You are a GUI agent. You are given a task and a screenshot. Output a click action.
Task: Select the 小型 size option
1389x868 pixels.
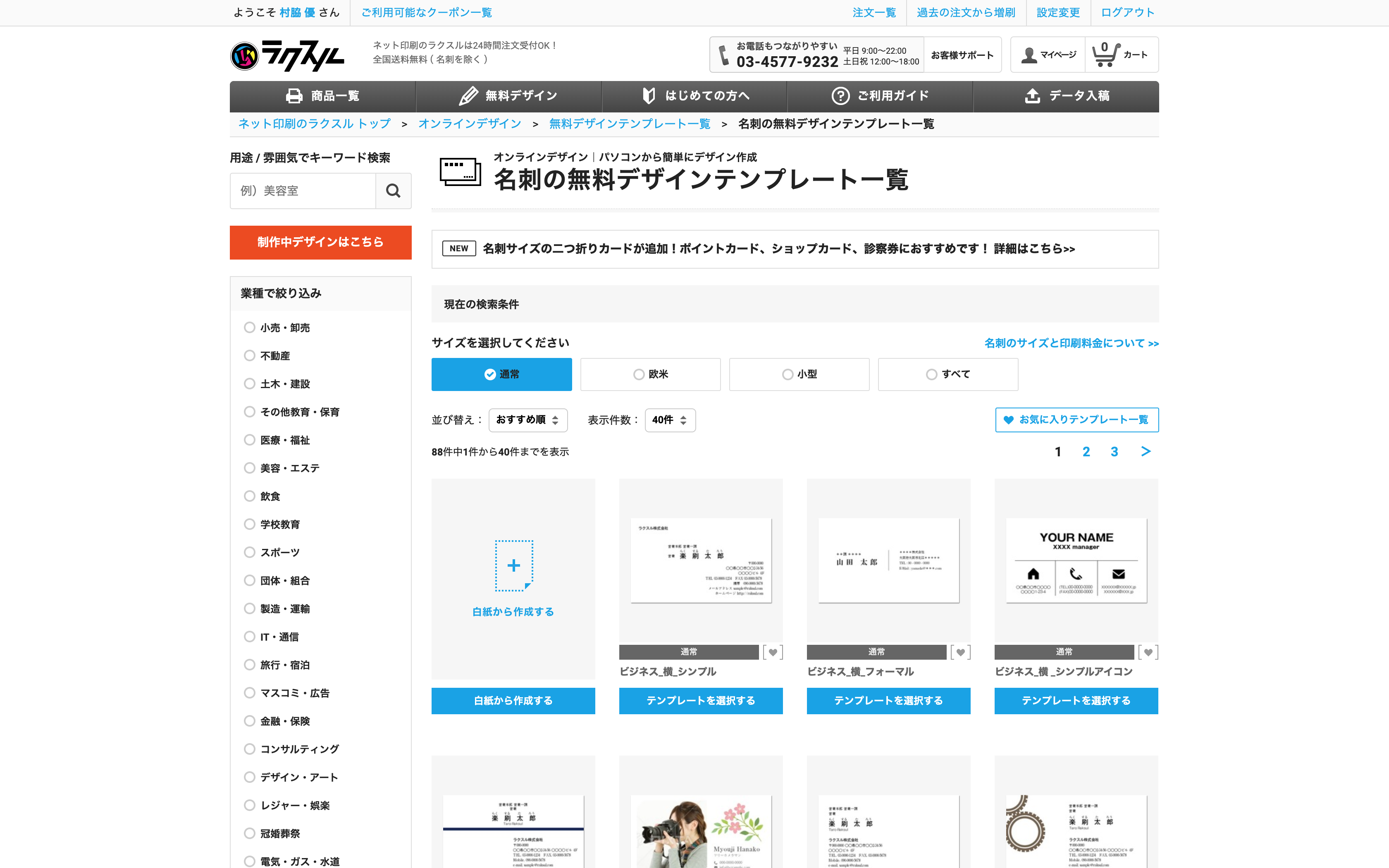click(x=799, y=374)
